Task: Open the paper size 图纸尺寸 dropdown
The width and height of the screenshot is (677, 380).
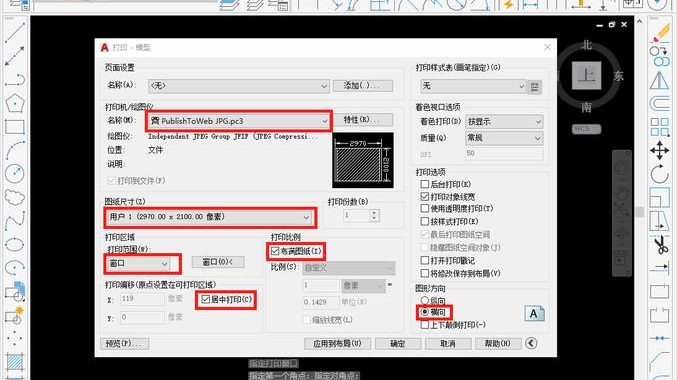Action: [209, 217]
